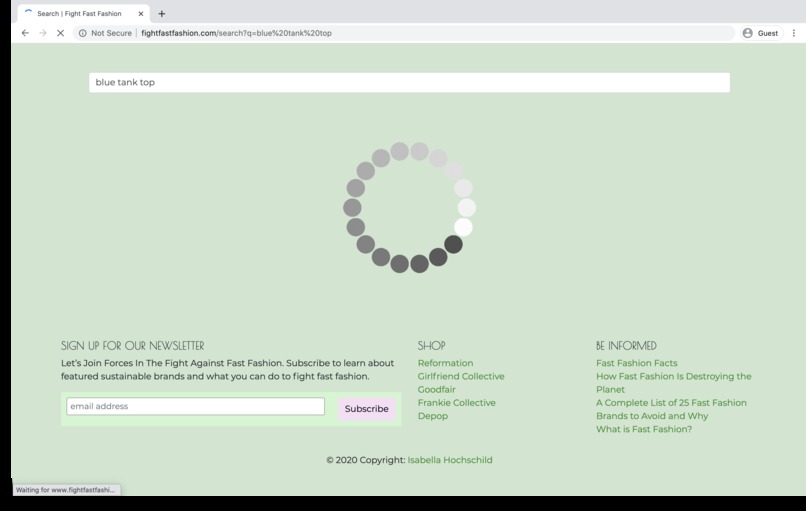Click the Waiting for www.fightfastfashi... status text
This screenshot has width=806, height=511.
[65, 490]
